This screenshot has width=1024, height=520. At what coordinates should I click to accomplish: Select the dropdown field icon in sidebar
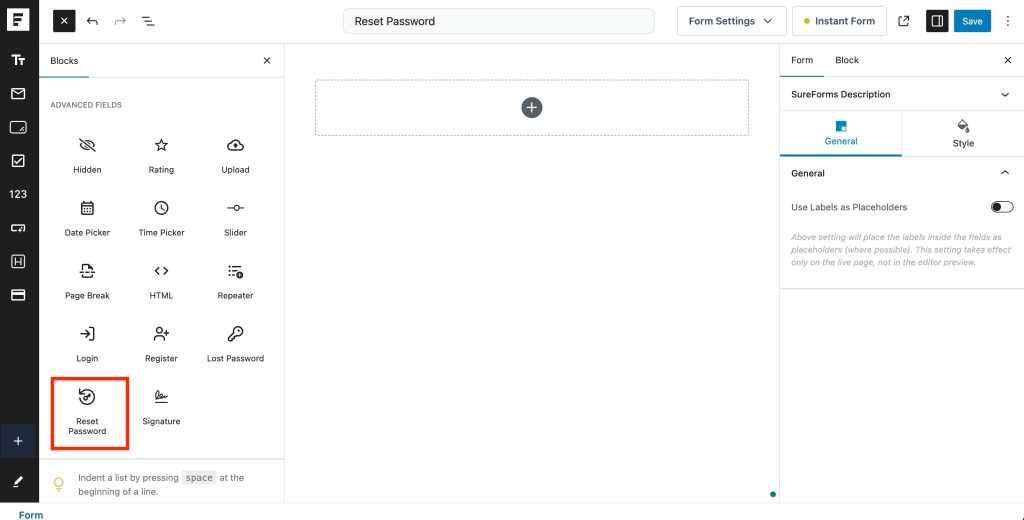[18, 228]
